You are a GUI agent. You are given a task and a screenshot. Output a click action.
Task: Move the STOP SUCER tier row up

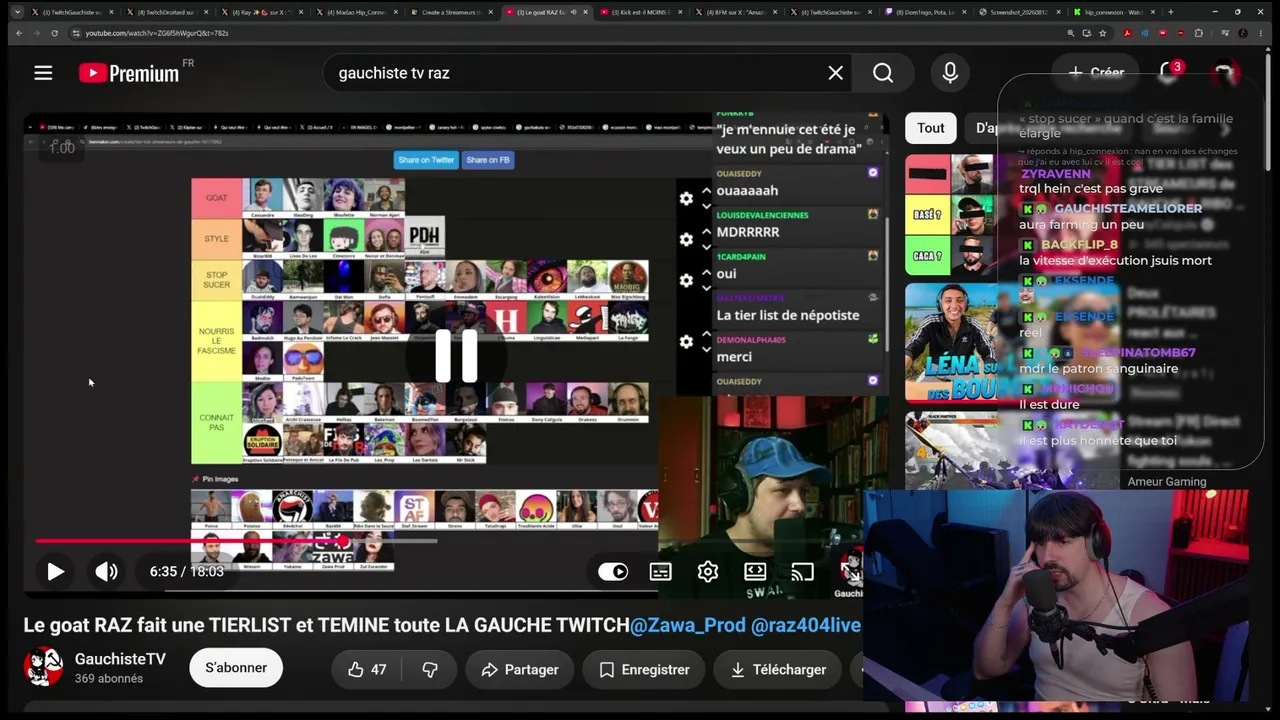pos(706,273)
